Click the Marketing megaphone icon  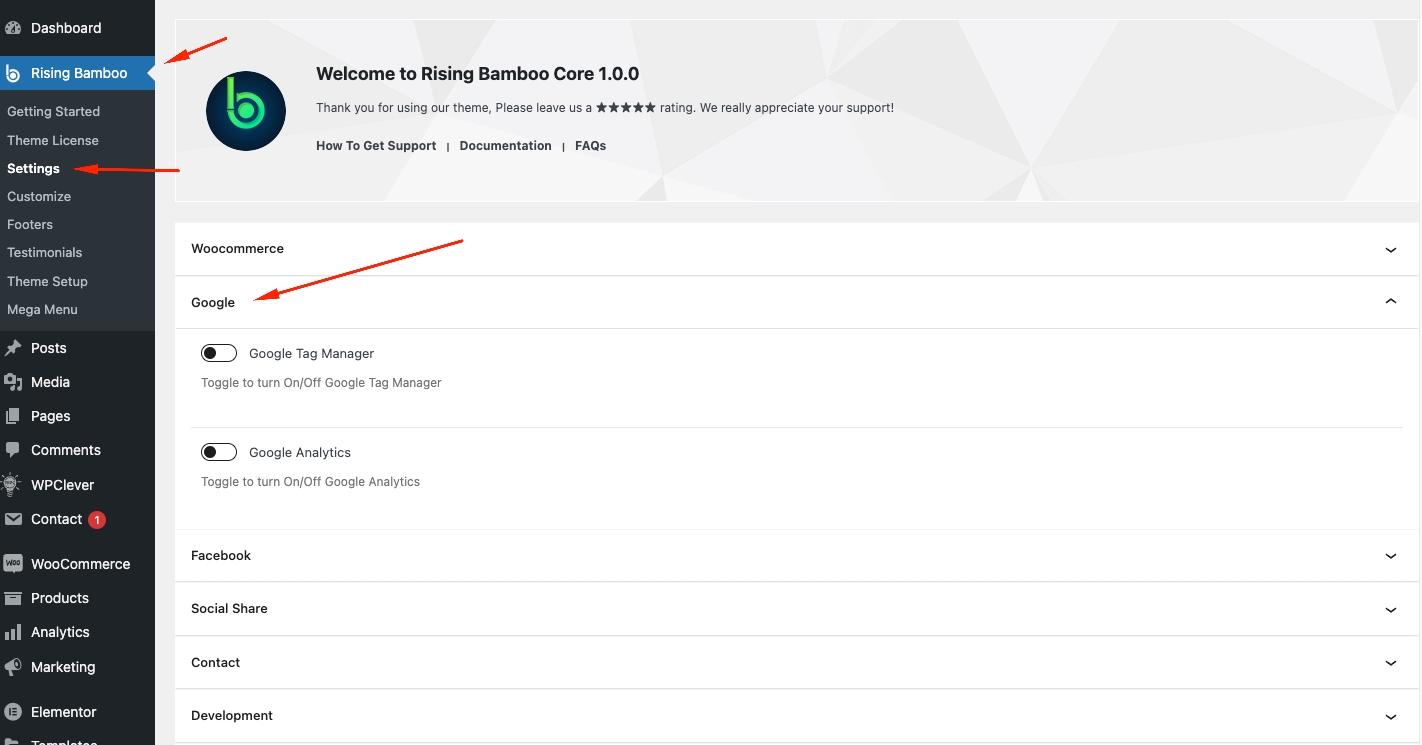tap(13, 667)
